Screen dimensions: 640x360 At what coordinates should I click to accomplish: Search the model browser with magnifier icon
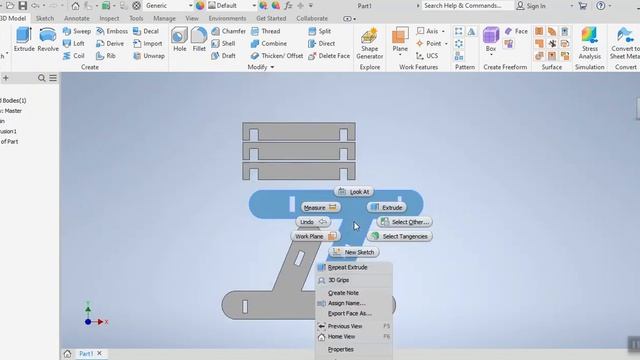click(x=42, y=78)
